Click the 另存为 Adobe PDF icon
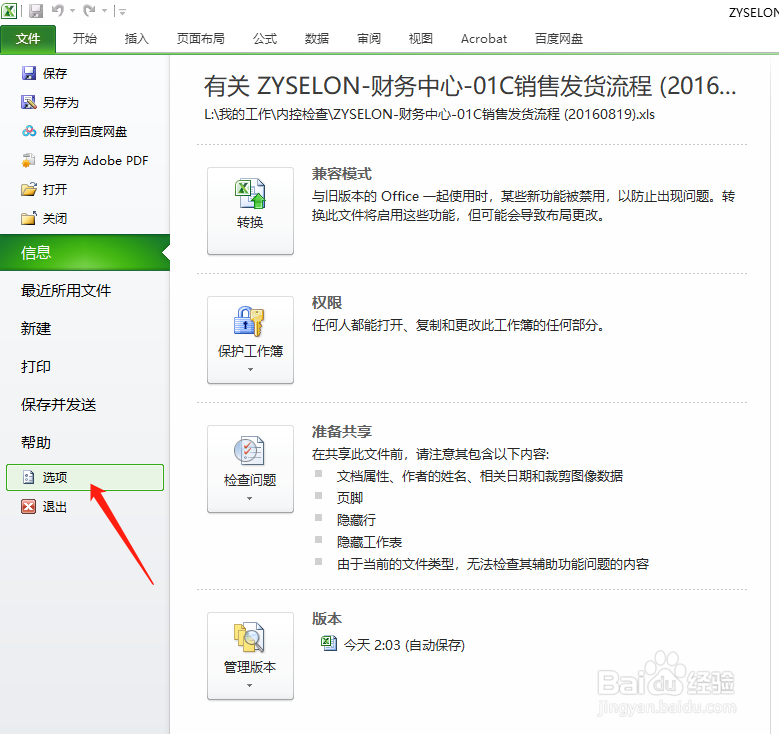Screen dimensions: 779x734 [29, 160]
